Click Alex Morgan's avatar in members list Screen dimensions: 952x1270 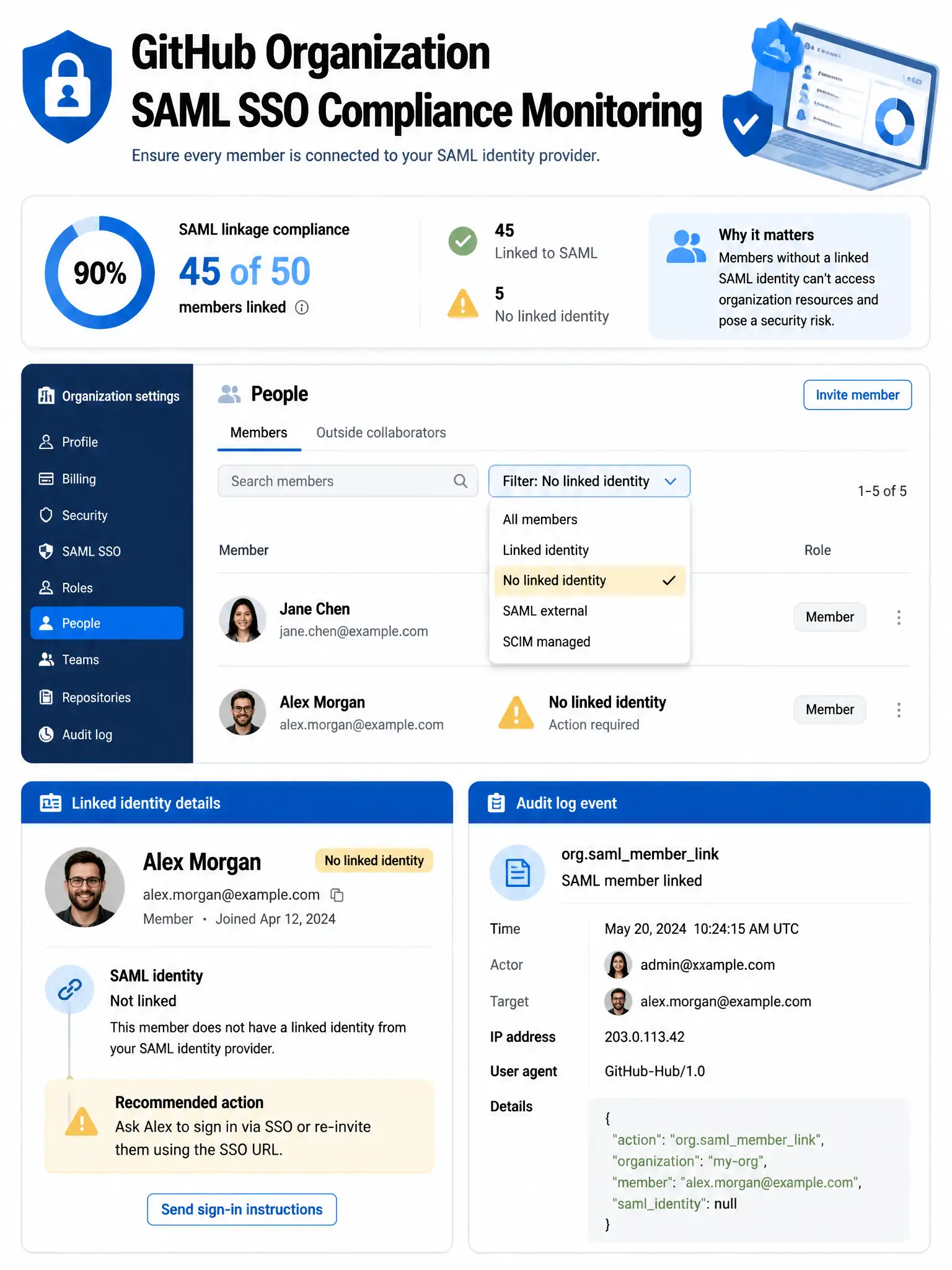point(242,713)
